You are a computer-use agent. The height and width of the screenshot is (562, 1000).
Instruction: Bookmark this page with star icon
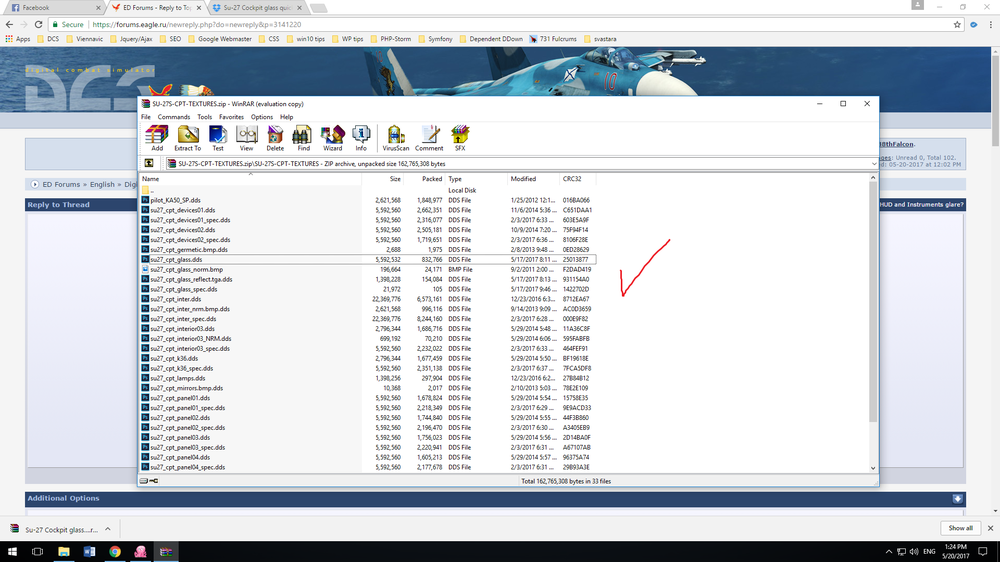click(957, 24)
